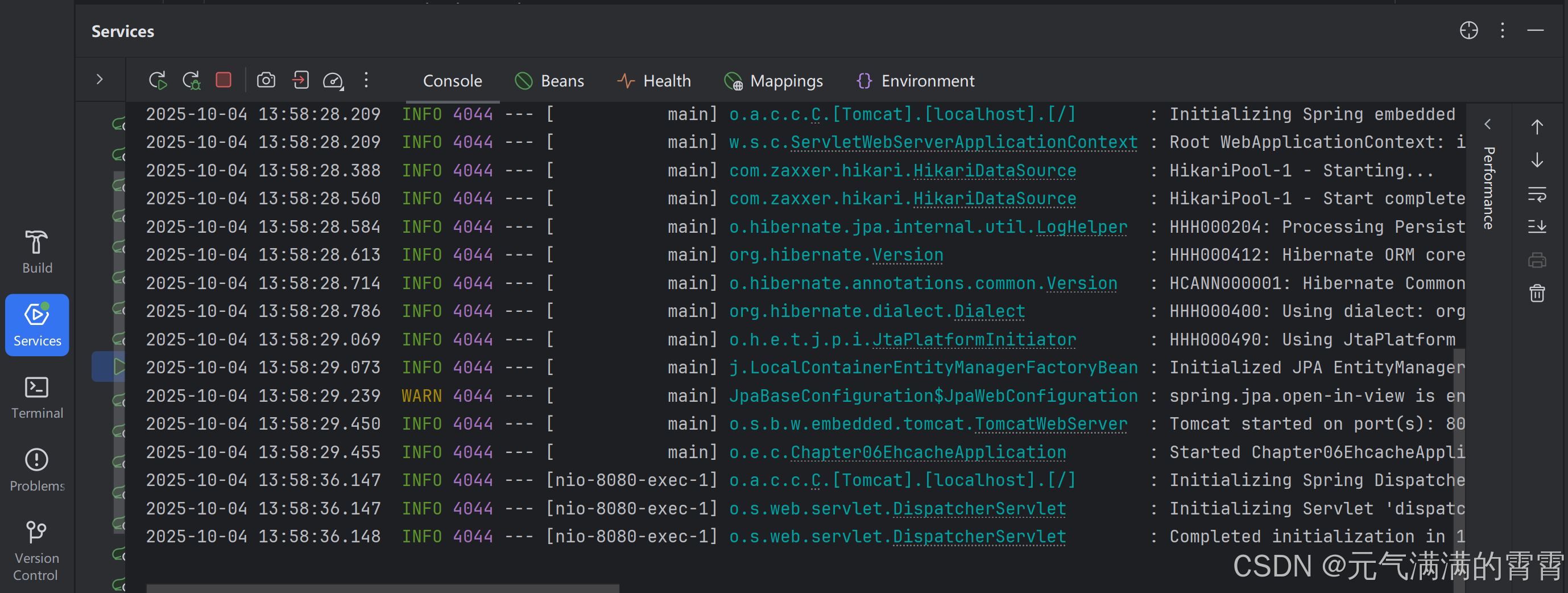Image resolution: width=1568 pixels, height=593 pixels.
Task: Open the Environment tab
Action: tap(916, 81)
